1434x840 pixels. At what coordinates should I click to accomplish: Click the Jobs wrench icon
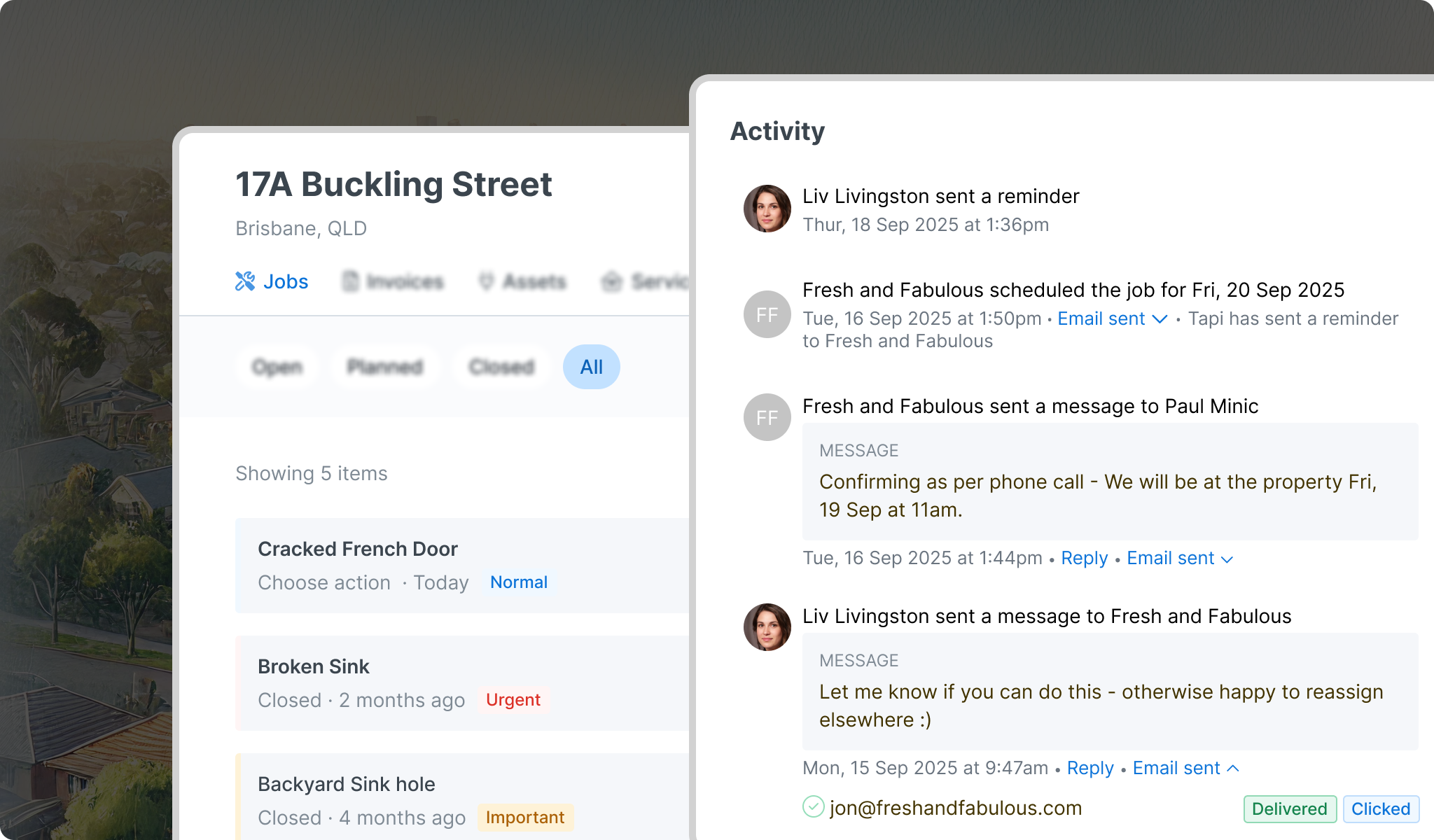click(x=245, y=281)
